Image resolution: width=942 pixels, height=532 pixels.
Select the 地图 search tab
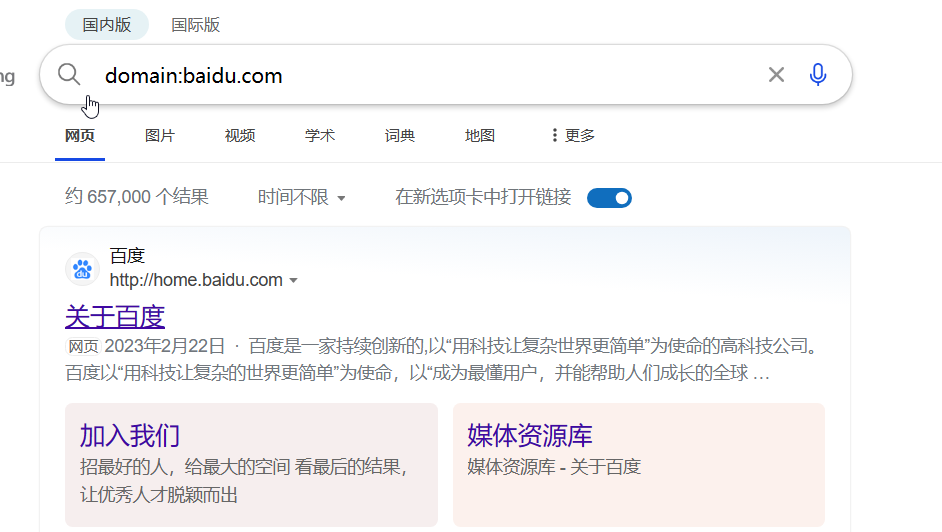pos(479,136)
